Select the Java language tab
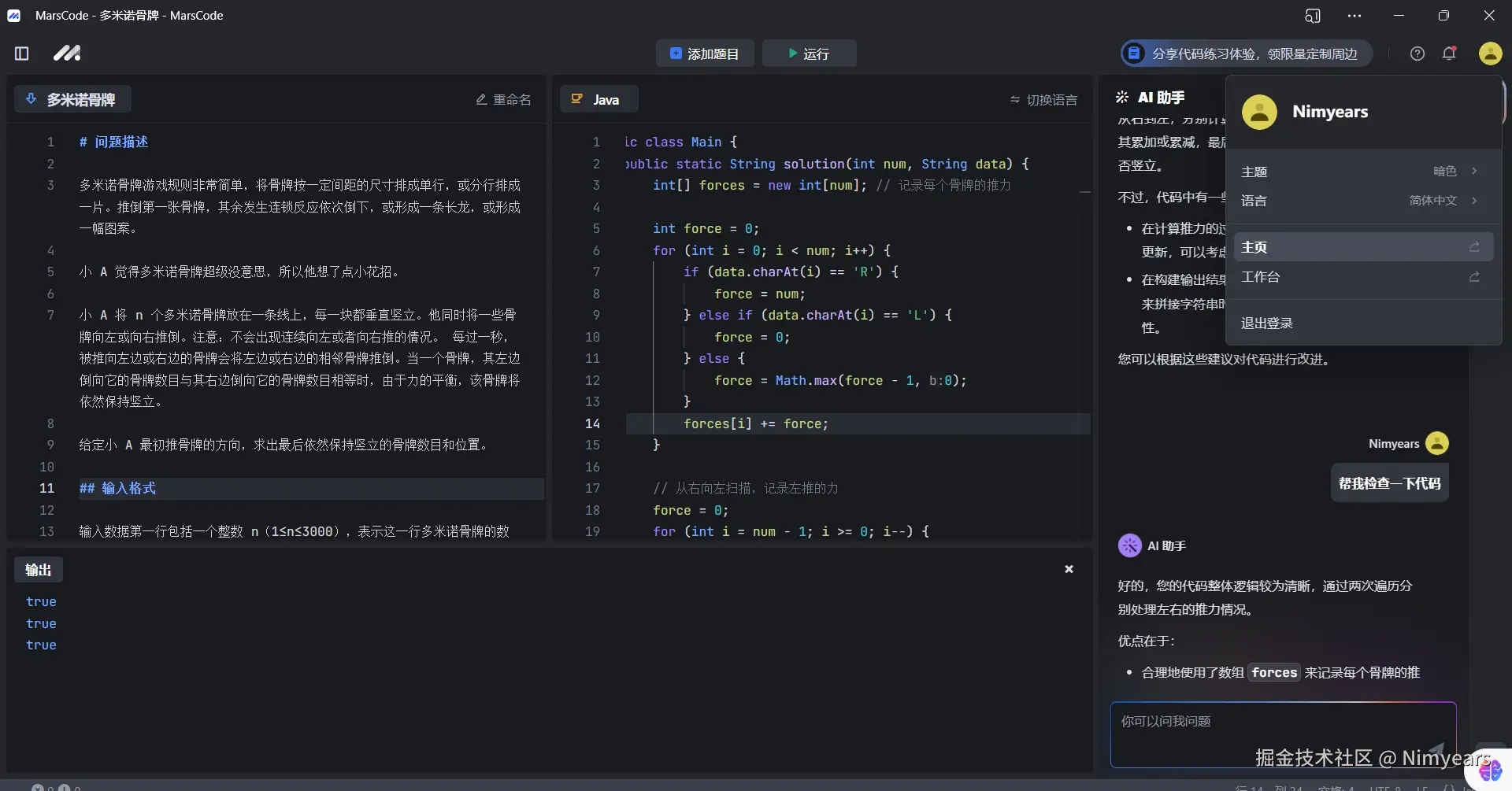1512x791 pixels. click(598, 100)
